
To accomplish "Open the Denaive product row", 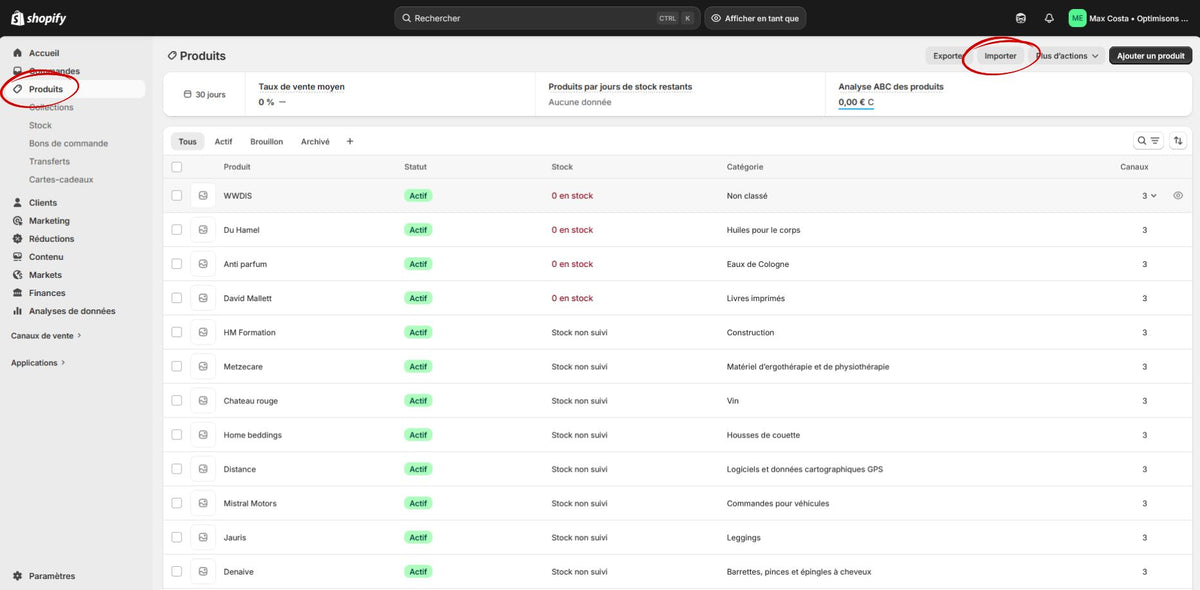I will (675, 572).
